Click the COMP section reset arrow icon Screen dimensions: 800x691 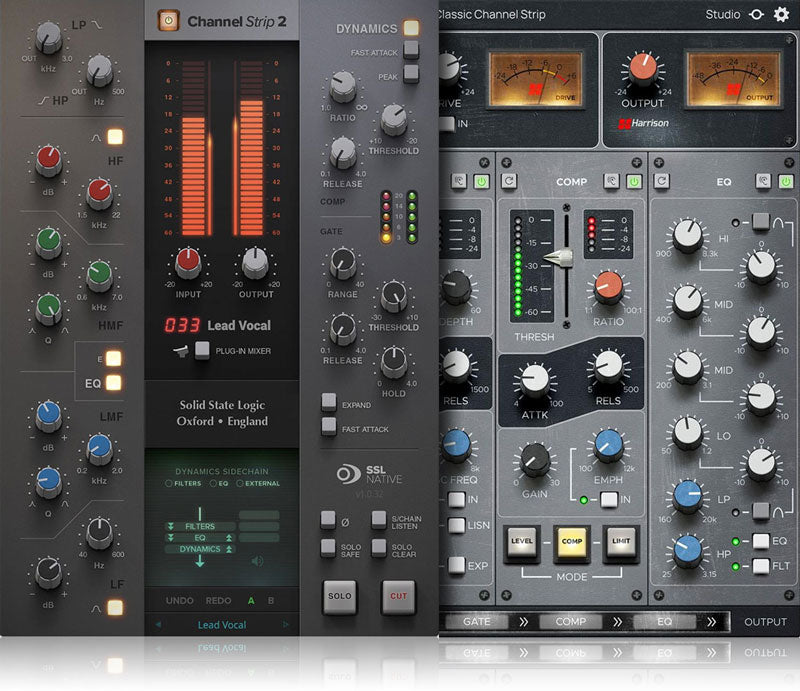tap(509, 181)
